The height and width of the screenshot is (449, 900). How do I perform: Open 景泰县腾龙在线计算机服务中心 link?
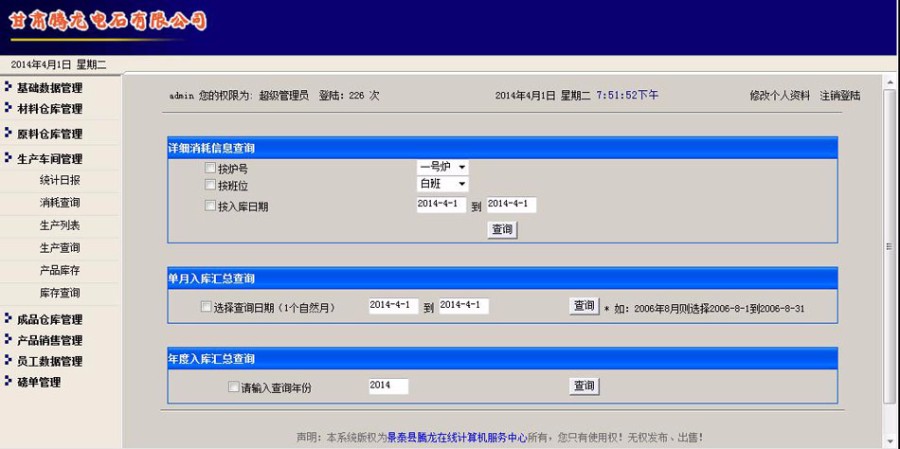tap(457, 438)
